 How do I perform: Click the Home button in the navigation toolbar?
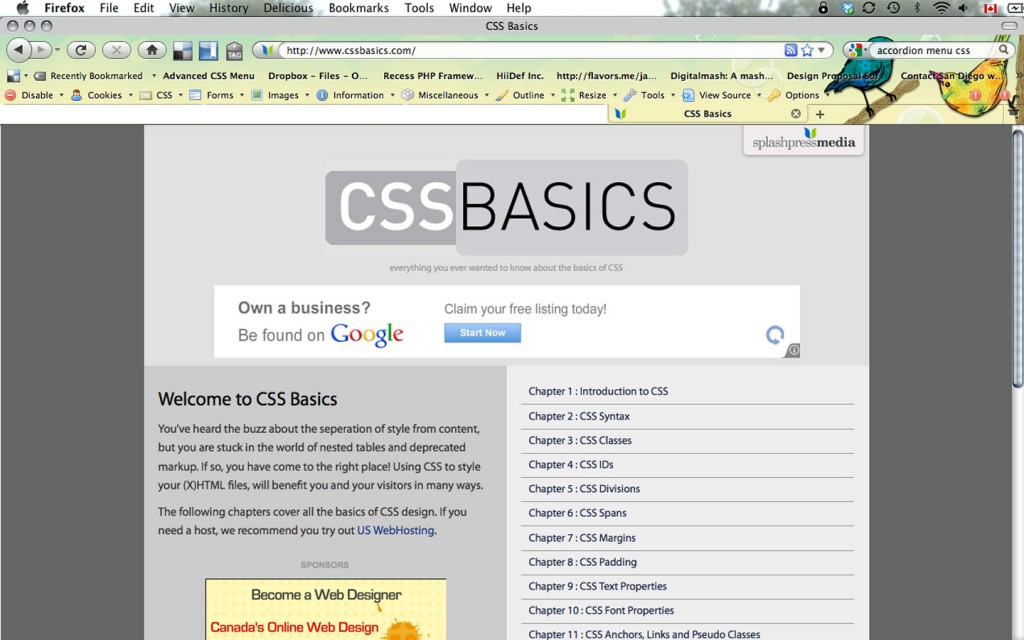tap(151, 50)
